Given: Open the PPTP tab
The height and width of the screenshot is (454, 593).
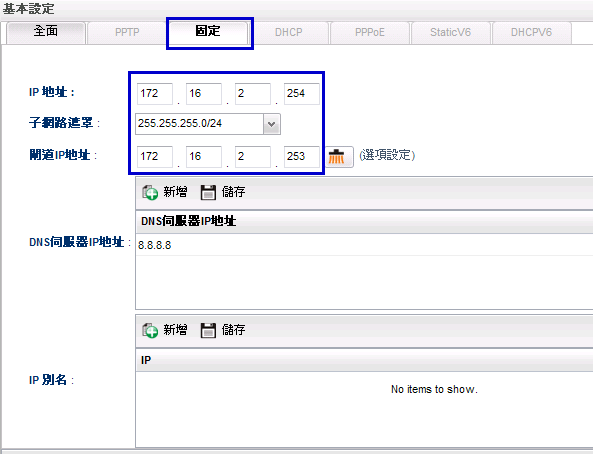Looking at the screenshot, I should click(x=127, y=33).
